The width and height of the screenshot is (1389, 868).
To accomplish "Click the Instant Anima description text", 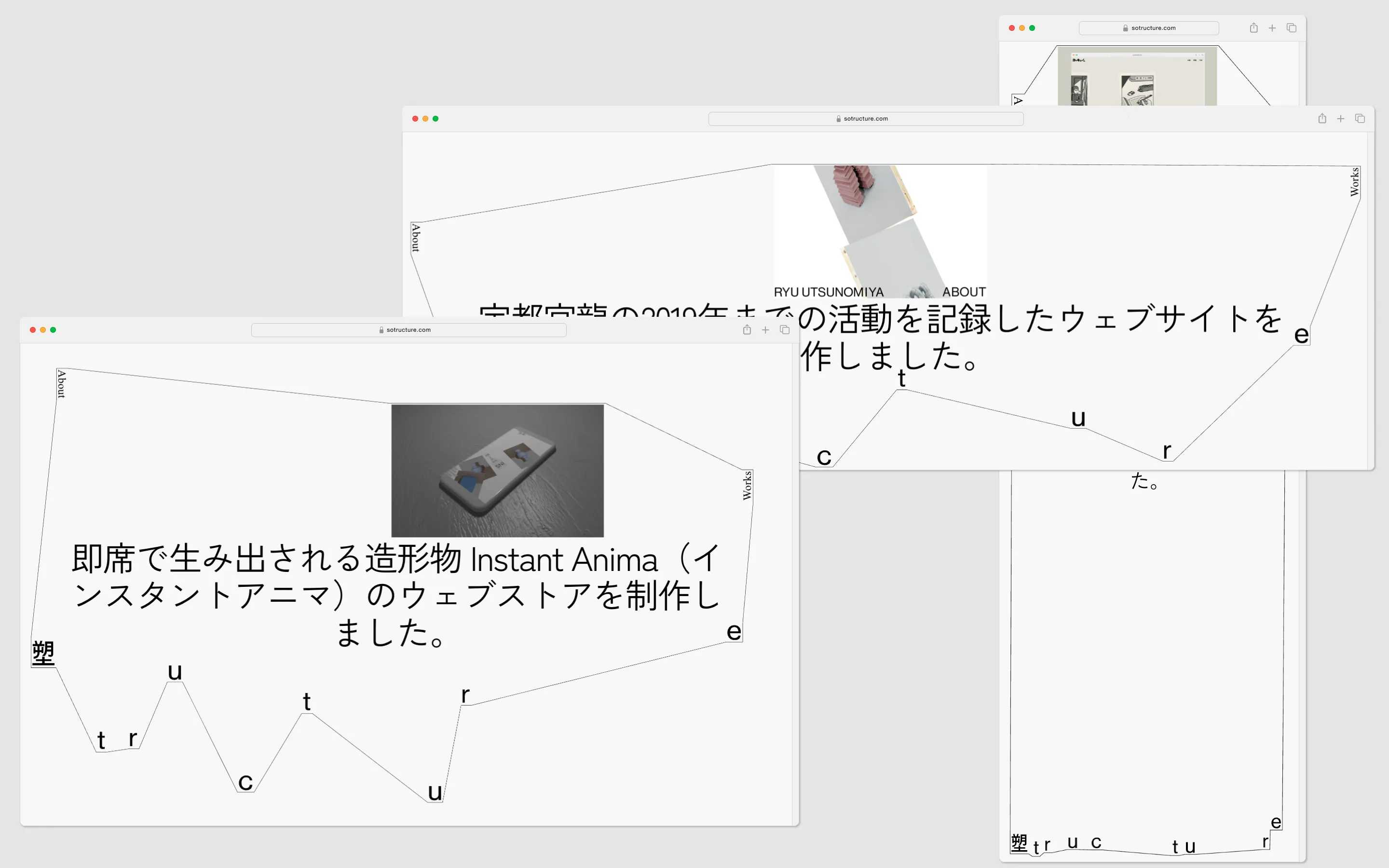I will (x=395, y=596).
